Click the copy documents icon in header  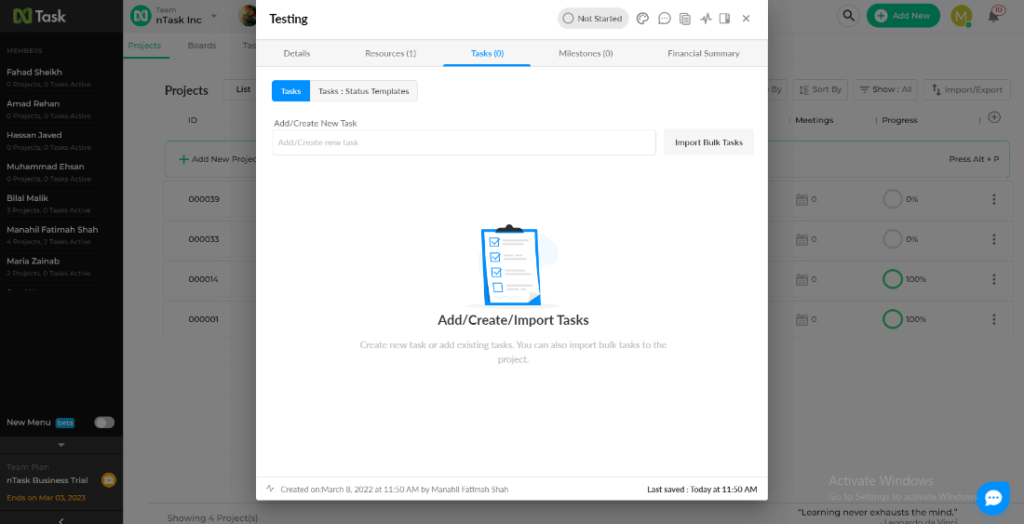click(x=685, y=18)
